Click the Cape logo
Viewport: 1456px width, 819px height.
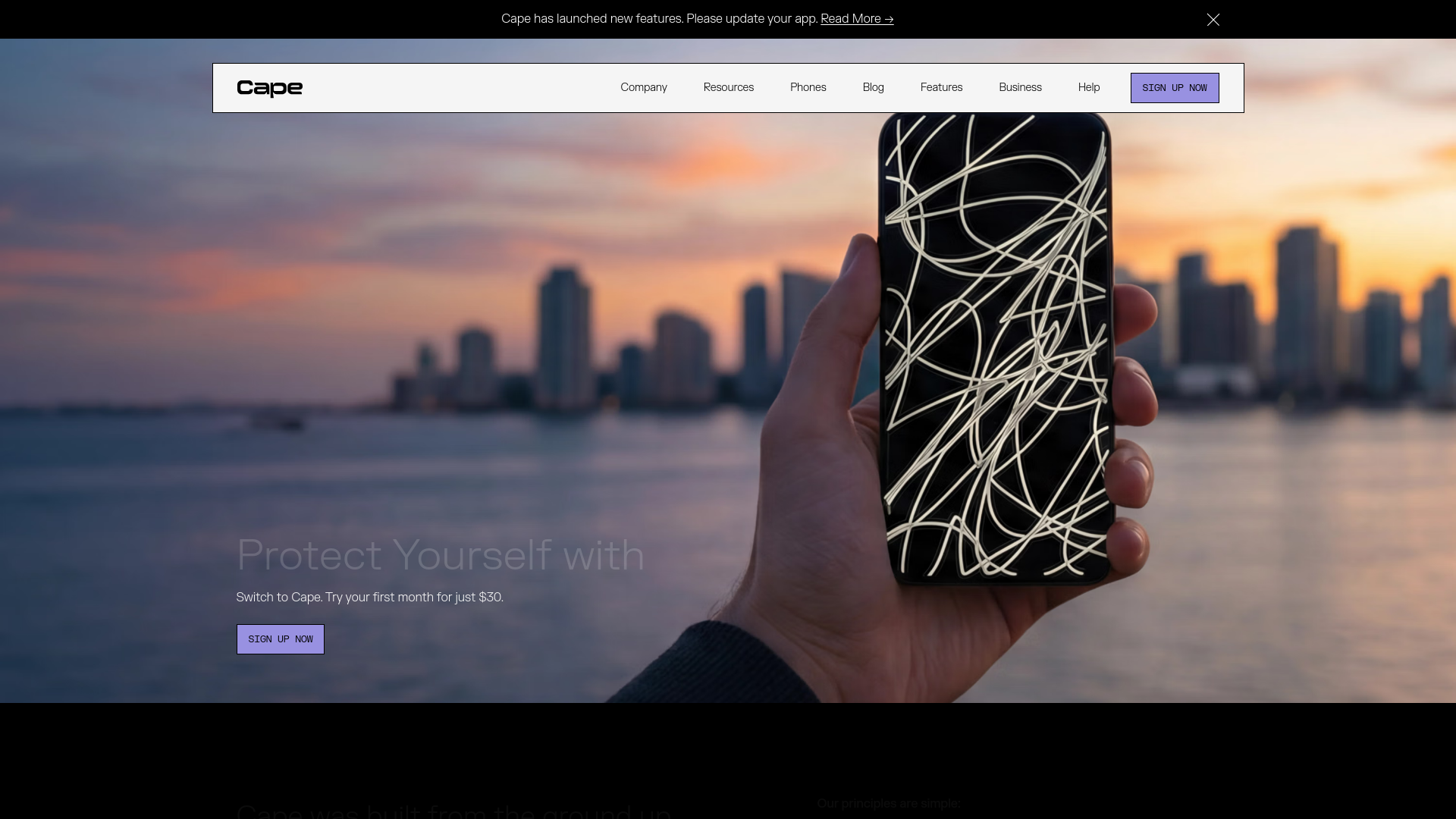click(x=270, y=88)
